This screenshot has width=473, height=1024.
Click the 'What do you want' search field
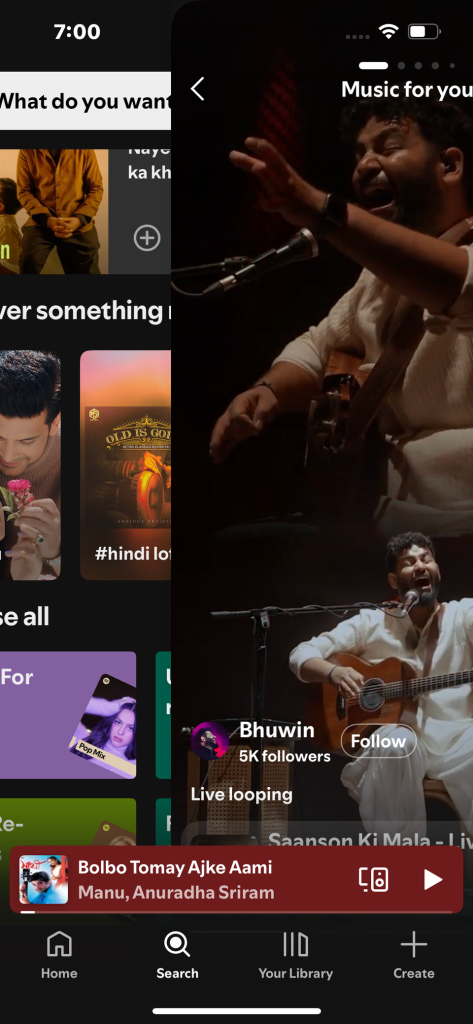(86, 101)
